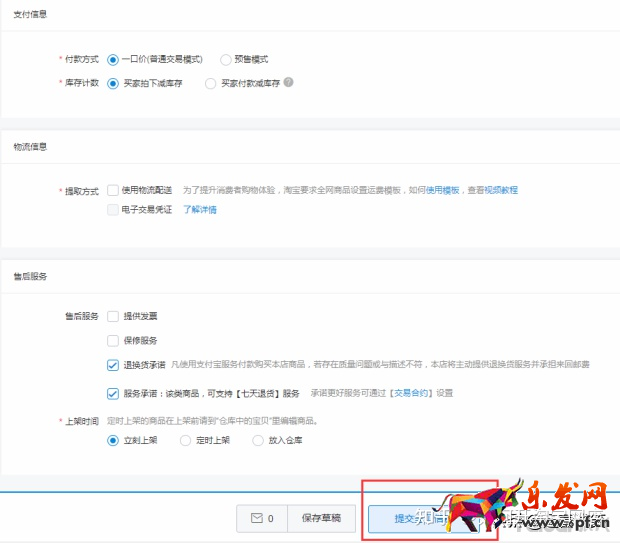Click 了解详情 link for electronic voucher

pos(200,210)
